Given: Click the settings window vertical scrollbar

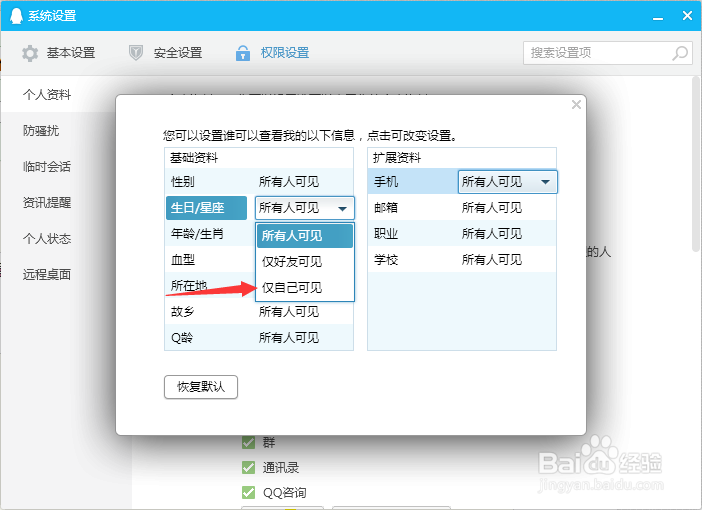Looking at the screenshot, I should point(695,163).
